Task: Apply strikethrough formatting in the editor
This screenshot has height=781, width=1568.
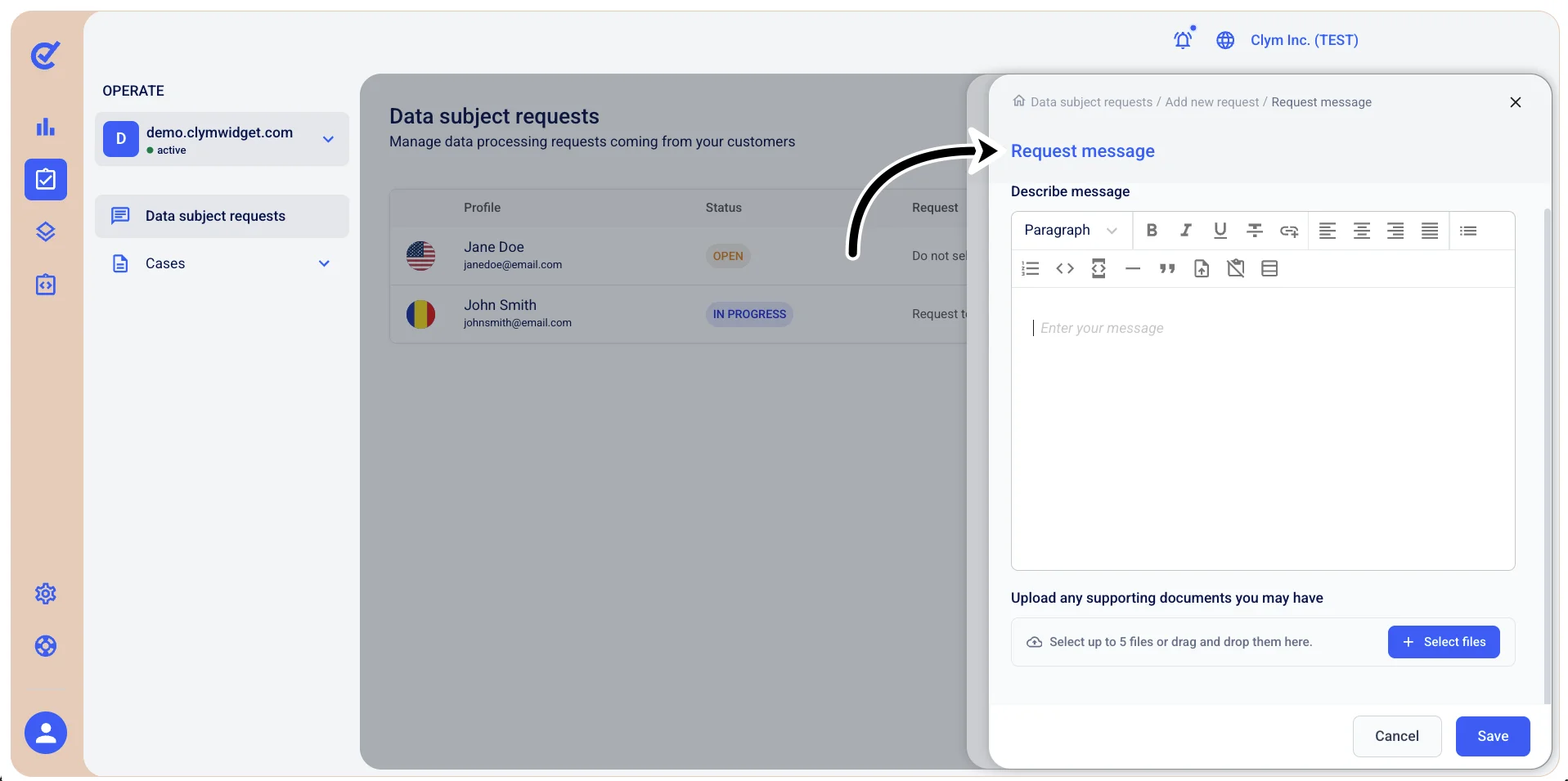Action: tap(1255, 231)
